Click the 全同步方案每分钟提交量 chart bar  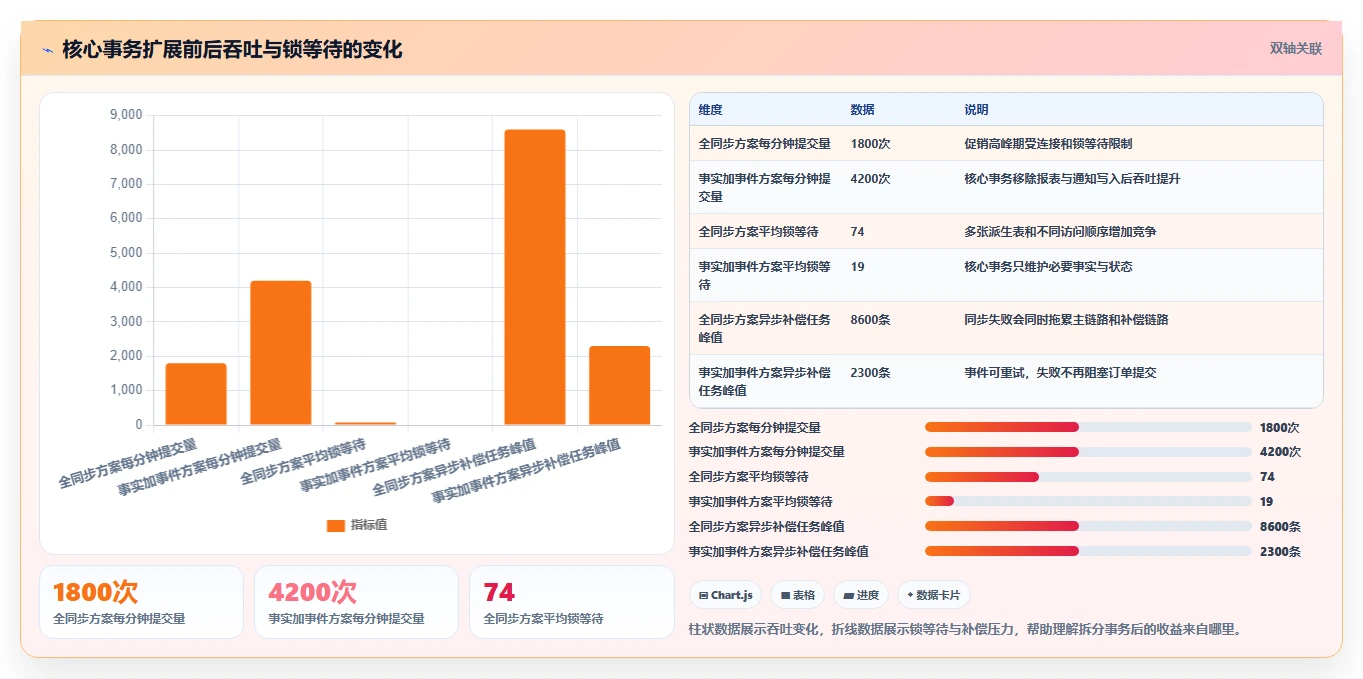196,394
